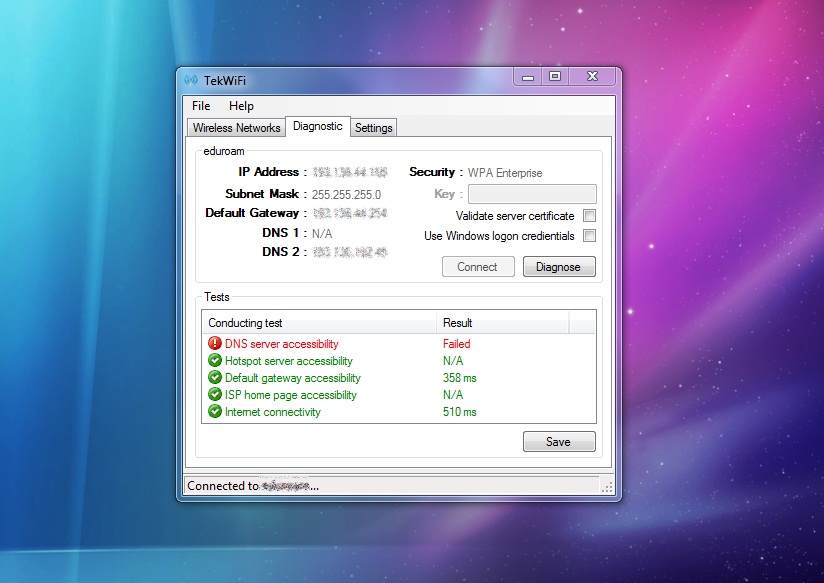Click the 358 ms result value
This screenshot has width=824, height=583.
click(460, 377)
